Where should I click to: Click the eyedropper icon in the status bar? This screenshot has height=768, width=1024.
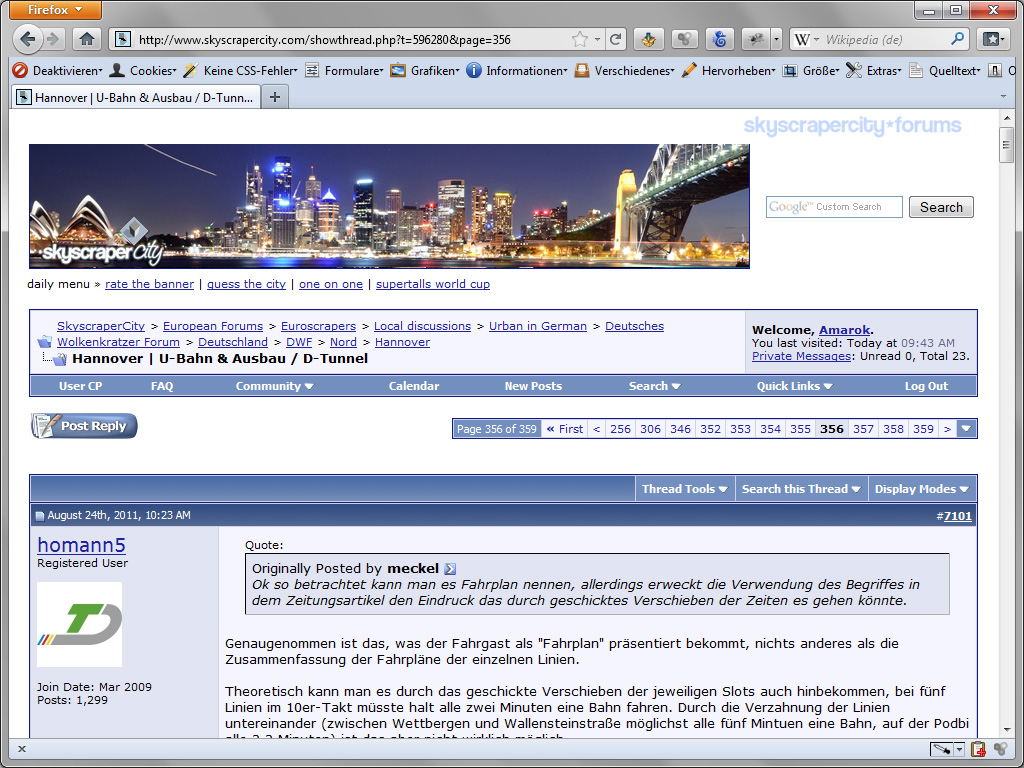[941, 749]
